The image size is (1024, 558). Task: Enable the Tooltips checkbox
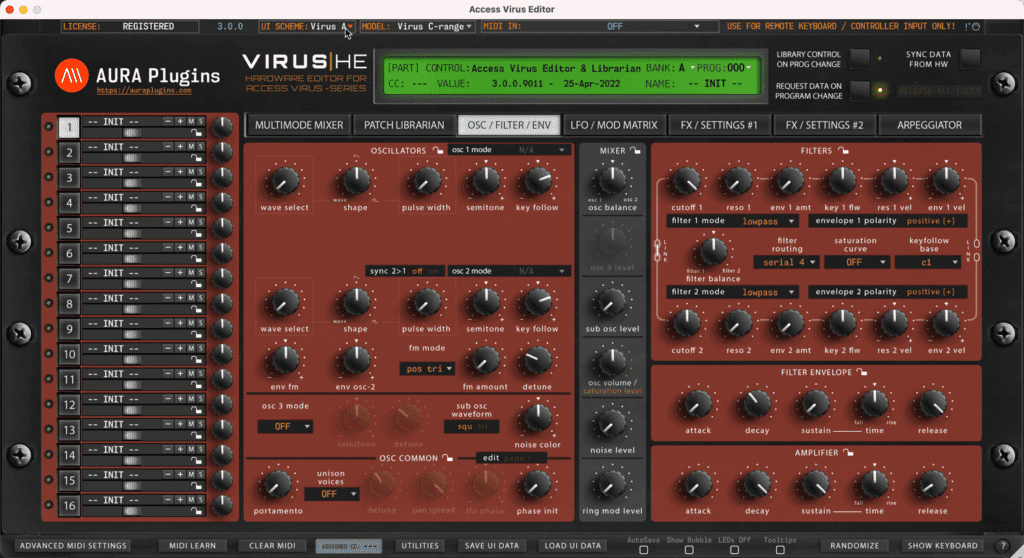pos(780,550)
